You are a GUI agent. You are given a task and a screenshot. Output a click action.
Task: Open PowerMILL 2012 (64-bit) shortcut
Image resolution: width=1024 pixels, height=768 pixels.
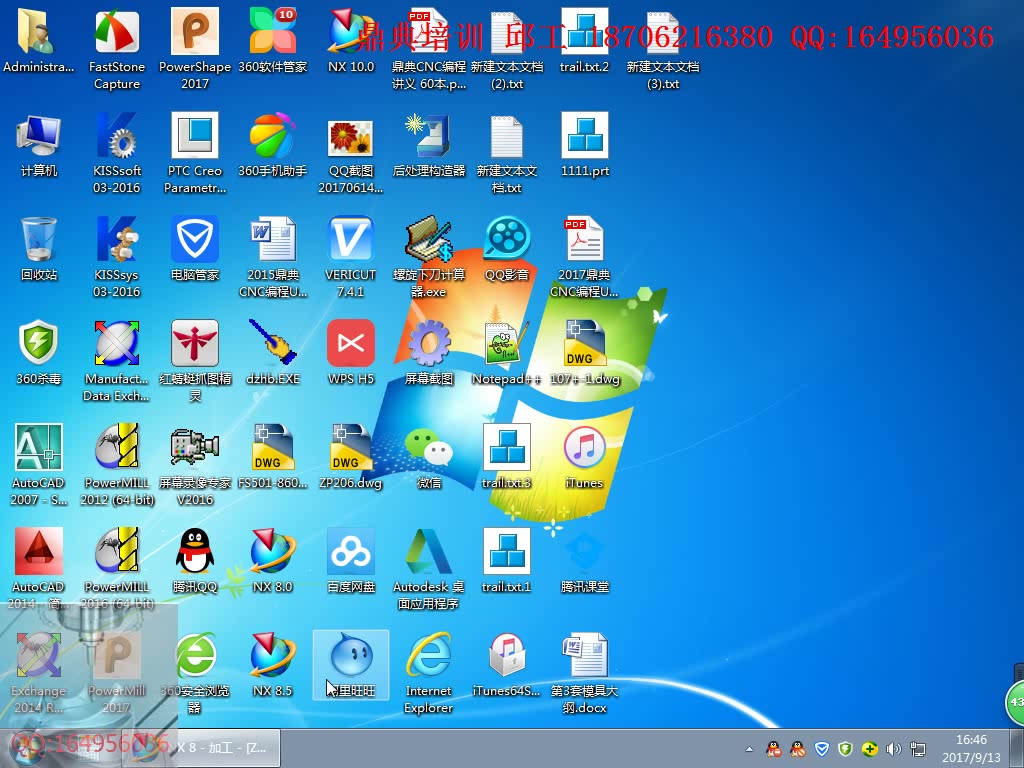tap(117, 464)
